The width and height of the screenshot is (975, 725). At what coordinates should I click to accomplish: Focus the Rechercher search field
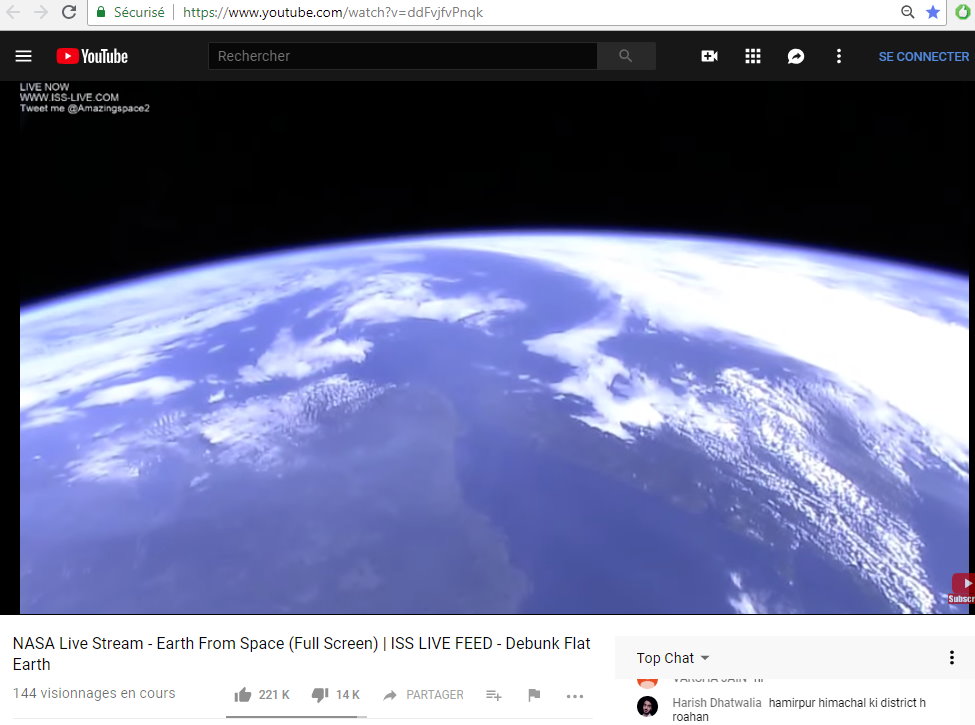click(403, 56)
